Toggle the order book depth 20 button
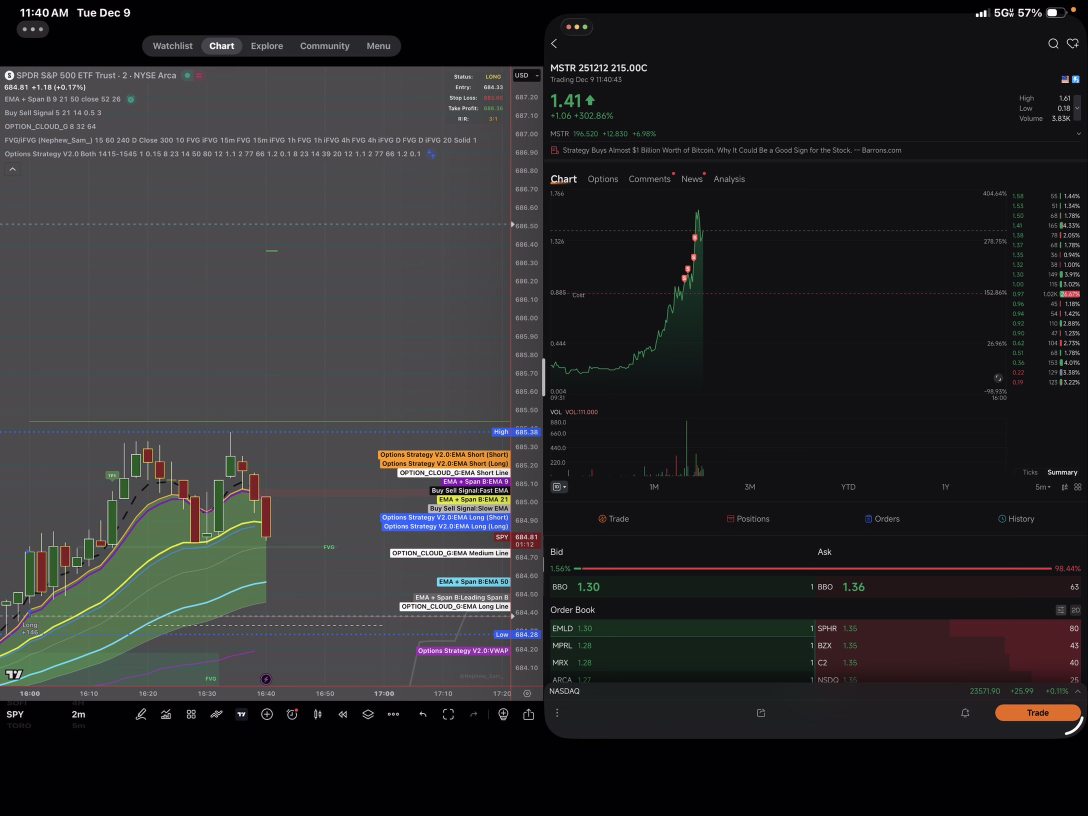Viewport: 1088px width, 816px height. tap(1076, 610)
